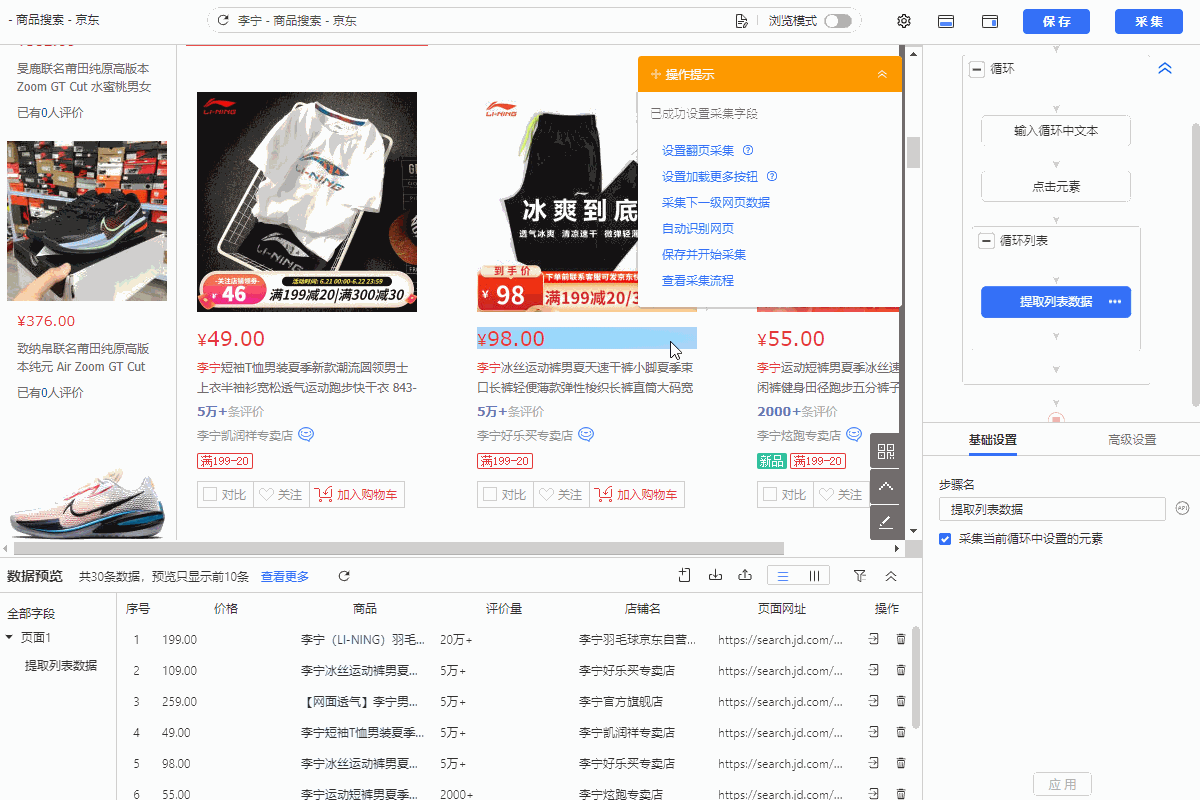Image resolution: width=1200 pixels, height=800 pixels.
Task: Toggle the side panel layout icon
Action: (991, 21)
